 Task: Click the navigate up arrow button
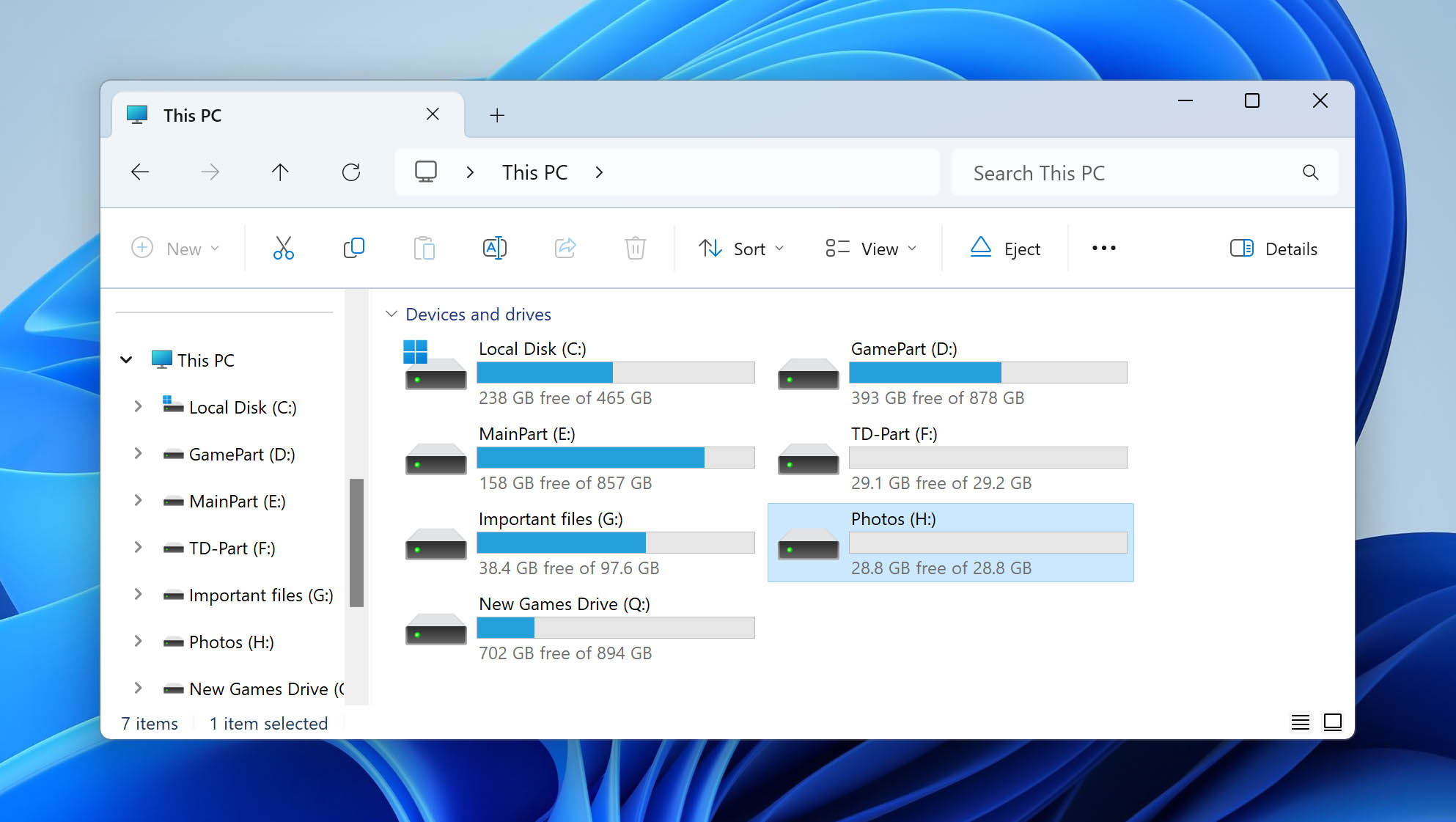tap(280, 172)
